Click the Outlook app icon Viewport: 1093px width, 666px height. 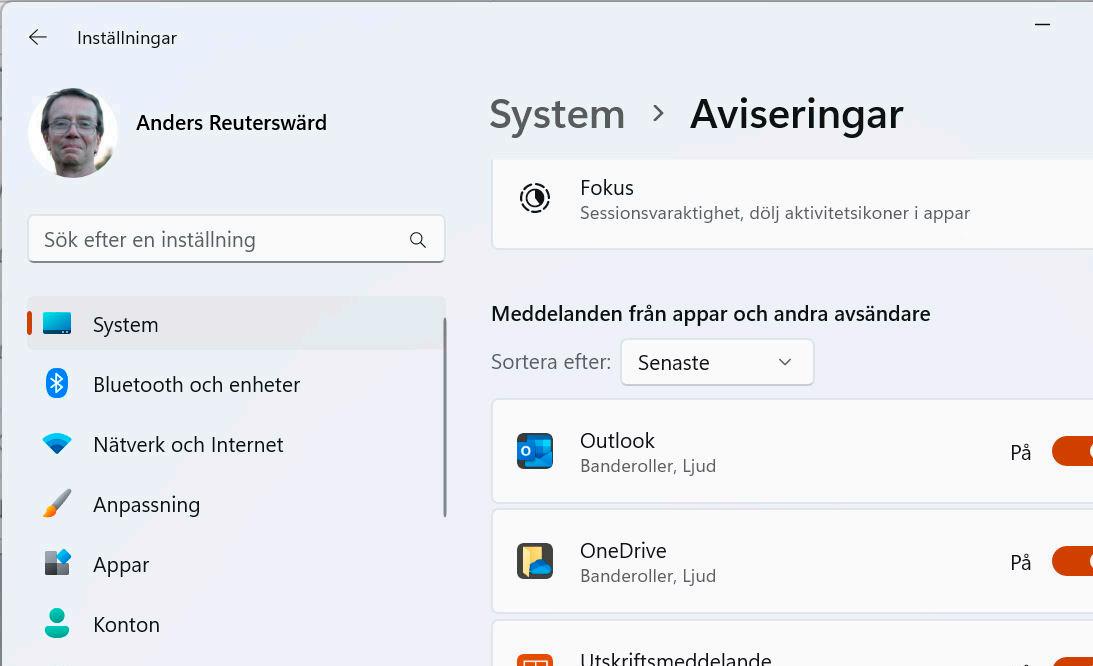click(535, 451)
